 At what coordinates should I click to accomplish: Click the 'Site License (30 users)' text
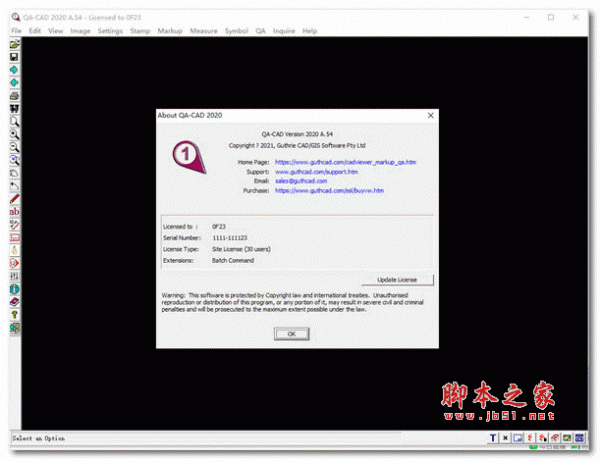241,249
